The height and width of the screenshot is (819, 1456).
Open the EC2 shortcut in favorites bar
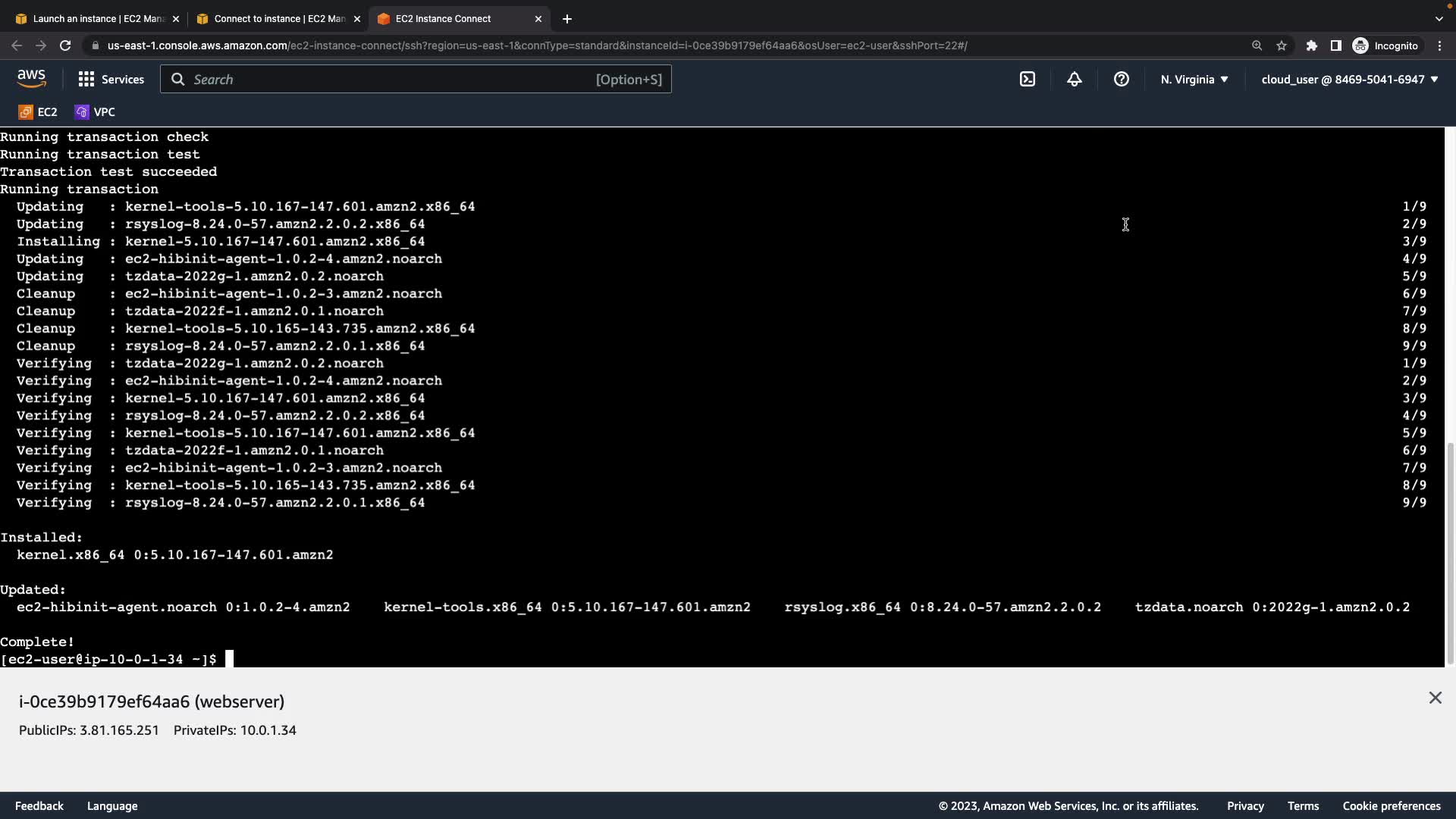click(x=38, y=111)
